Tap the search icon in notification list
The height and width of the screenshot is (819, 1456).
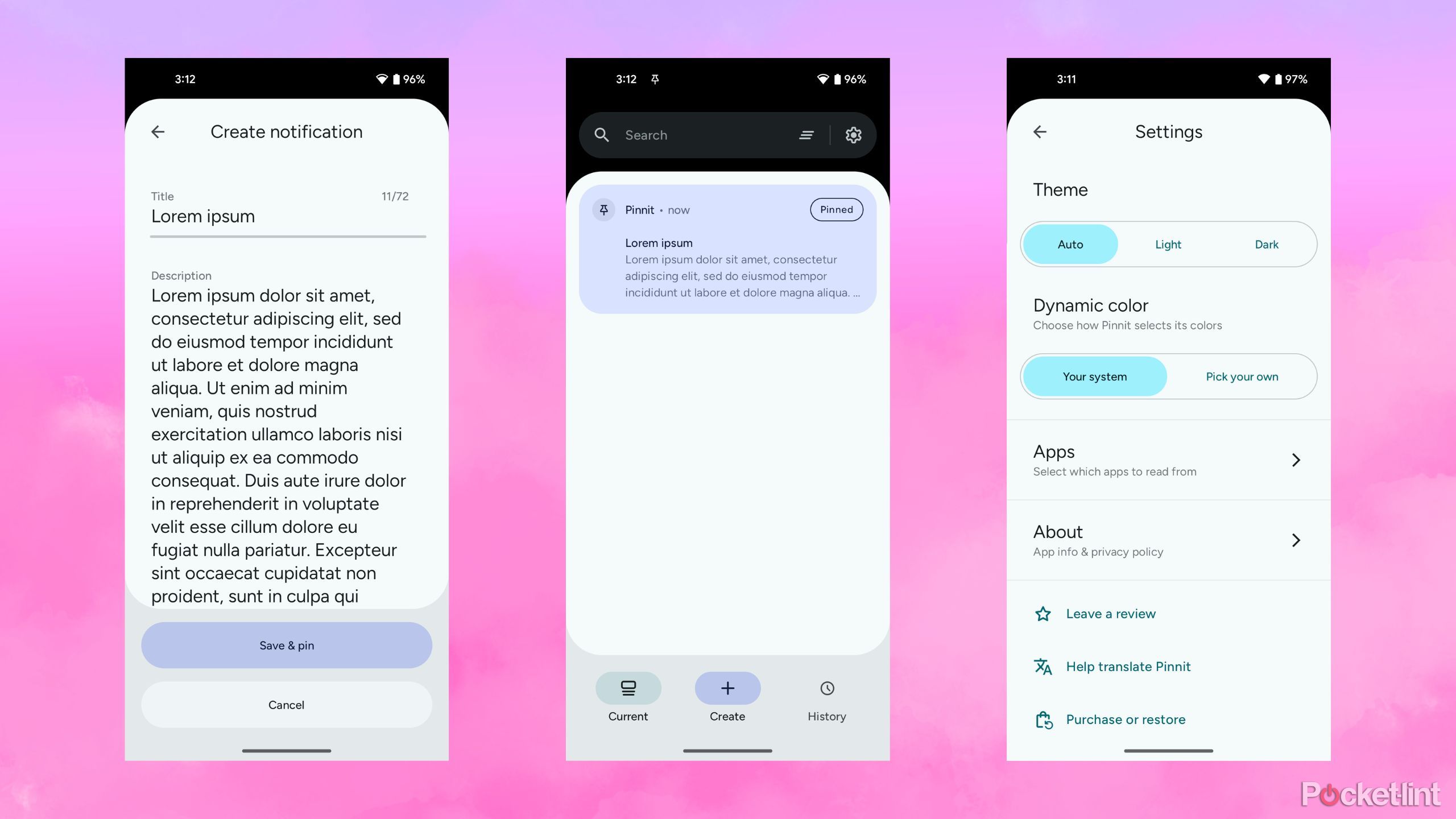point(602,134)
